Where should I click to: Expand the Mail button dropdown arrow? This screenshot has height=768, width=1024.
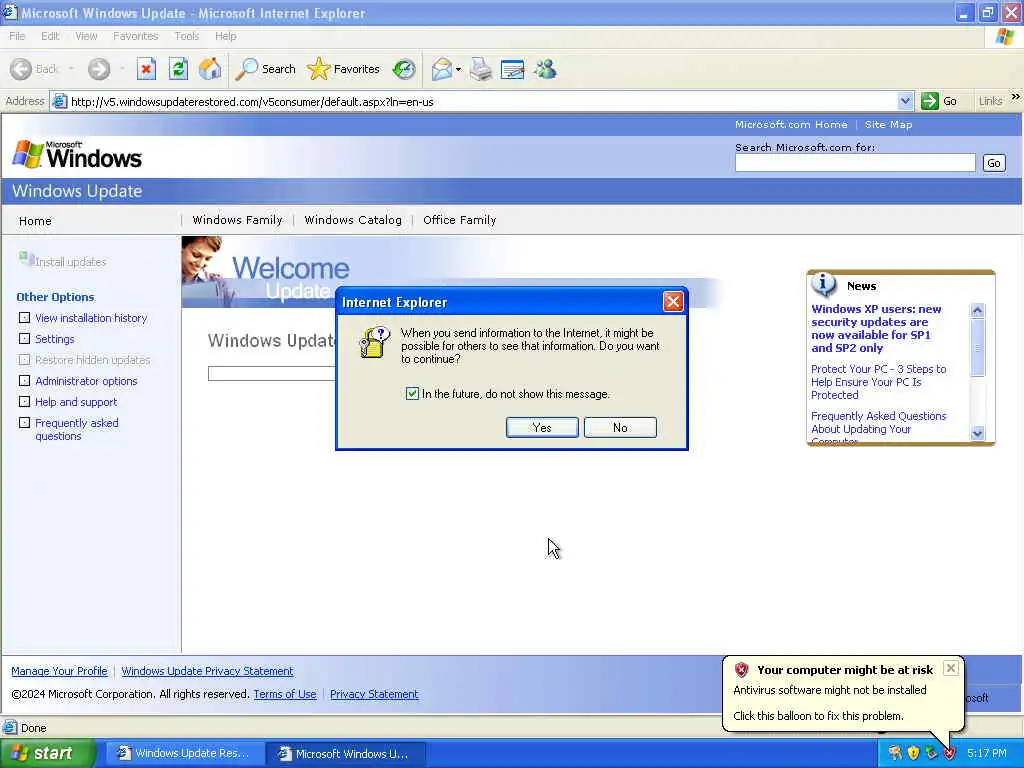[458, 69]
